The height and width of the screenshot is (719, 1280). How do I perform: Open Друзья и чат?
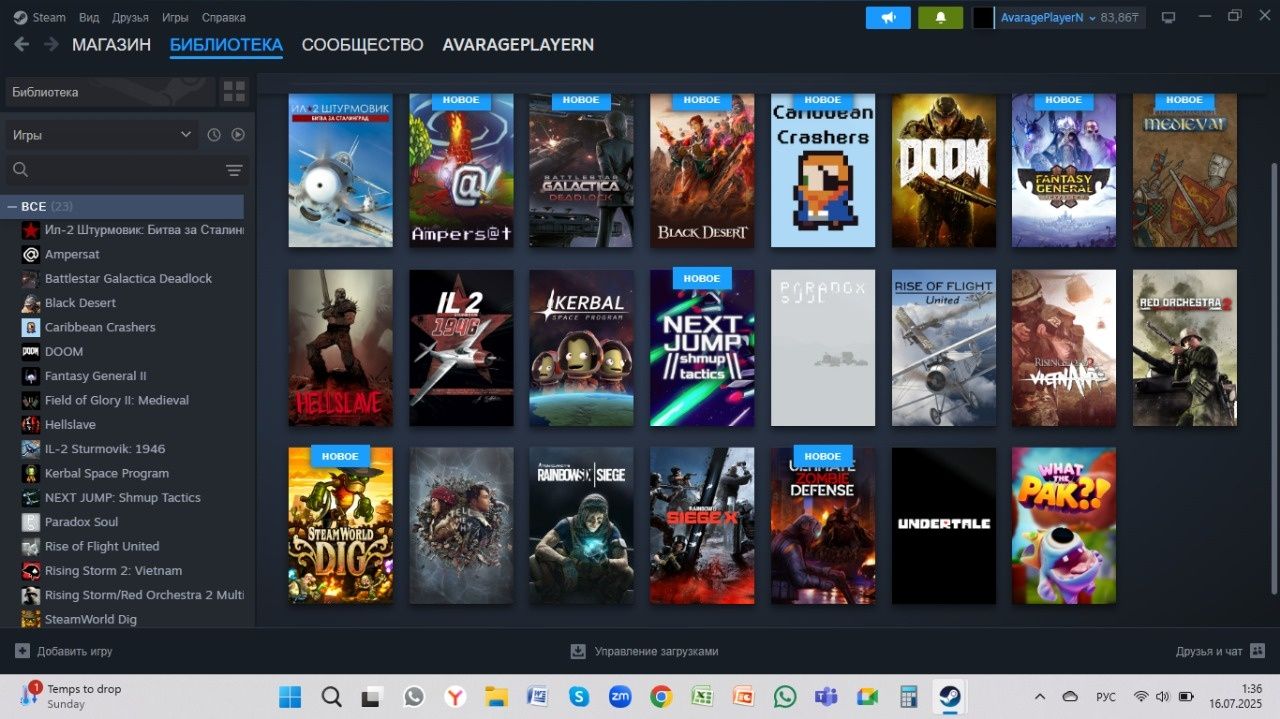coord(1221,651)
